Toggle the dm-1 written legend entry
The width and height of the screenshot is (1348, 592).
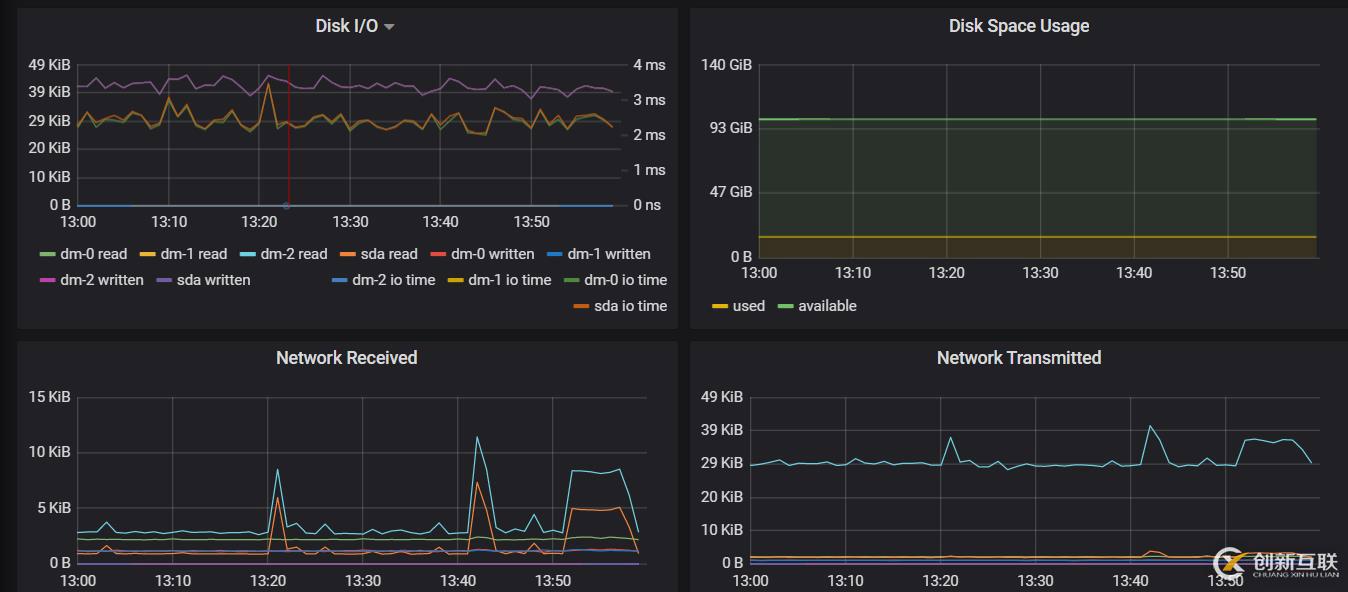(x=609, y=254)
